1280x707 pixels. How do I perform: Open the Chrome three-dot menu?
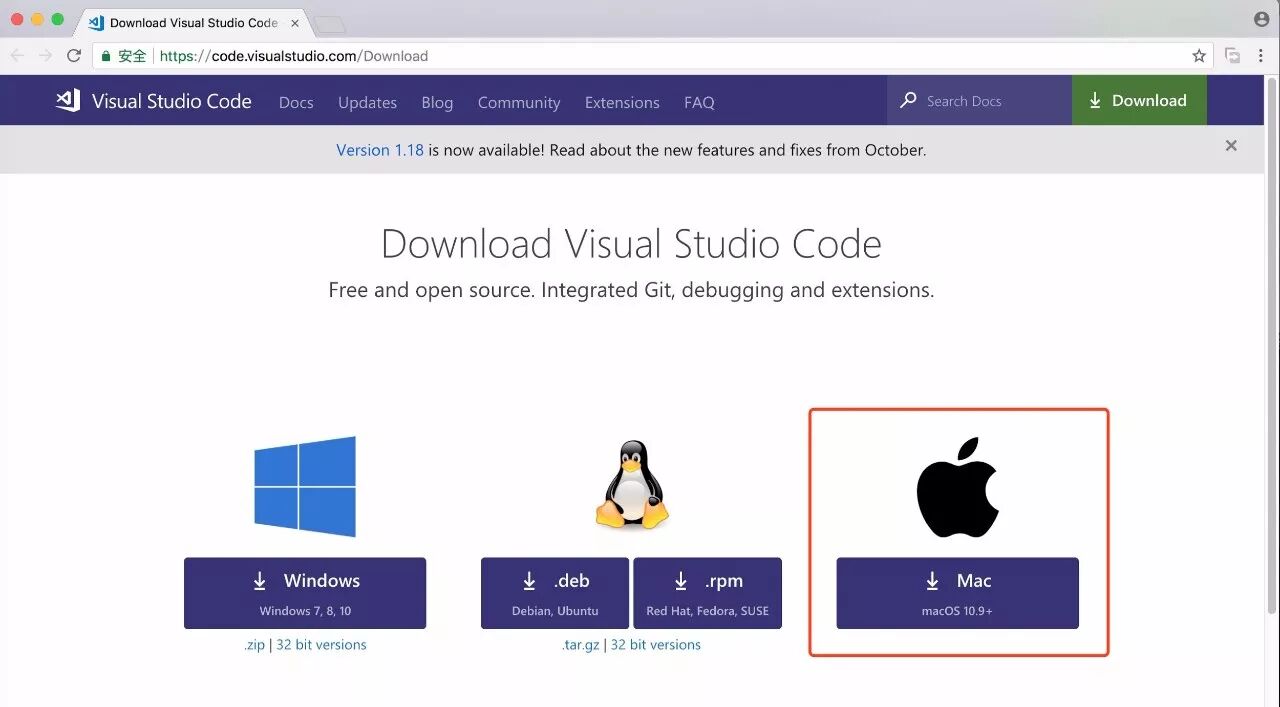coord(1262,56)
